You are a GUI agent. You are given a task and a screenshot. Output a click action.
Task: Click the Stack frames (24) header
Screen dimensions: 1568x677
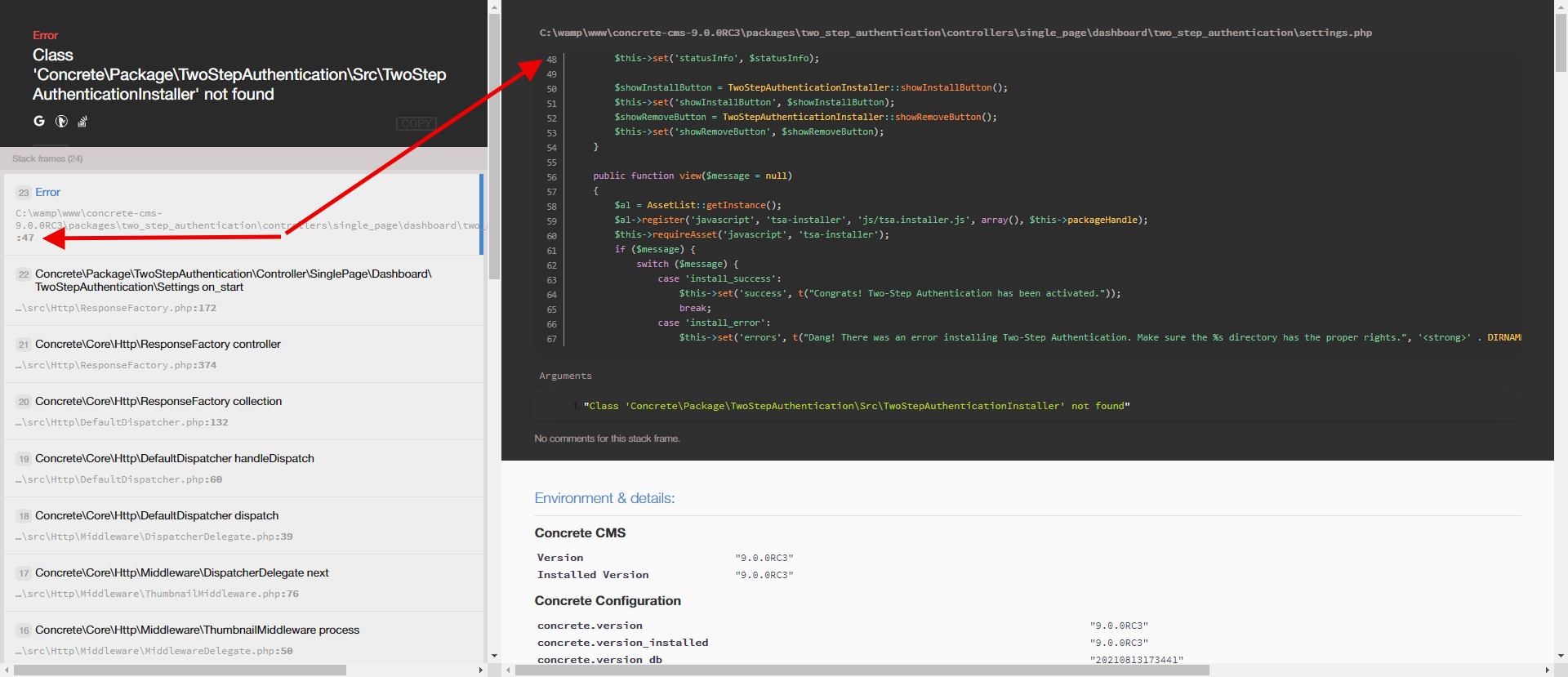click(x=47, y=158)
